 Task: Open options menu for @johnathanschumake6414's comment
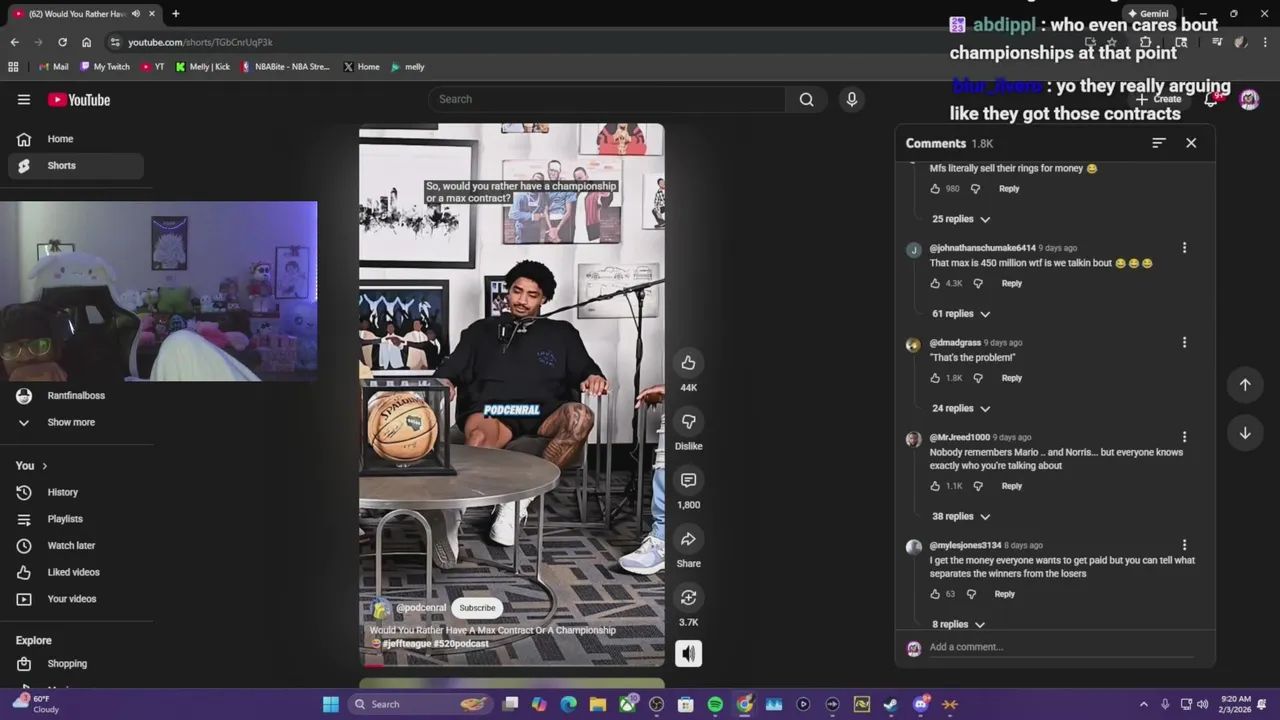pyautogui.click(x=1184, y=248)
